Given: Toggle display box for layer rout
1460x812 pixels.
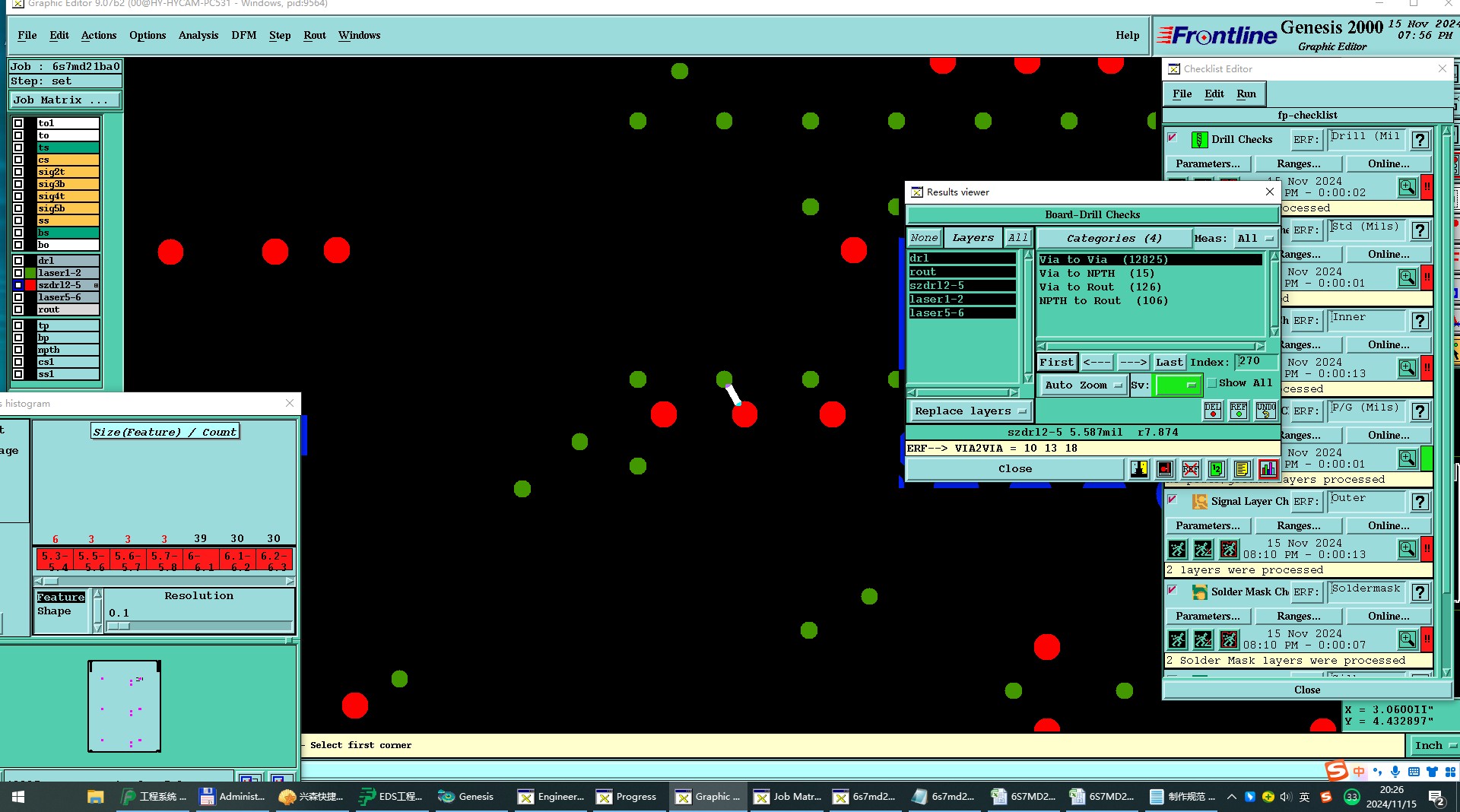Looking at the screenshot, I should click(x=18, y=309).
